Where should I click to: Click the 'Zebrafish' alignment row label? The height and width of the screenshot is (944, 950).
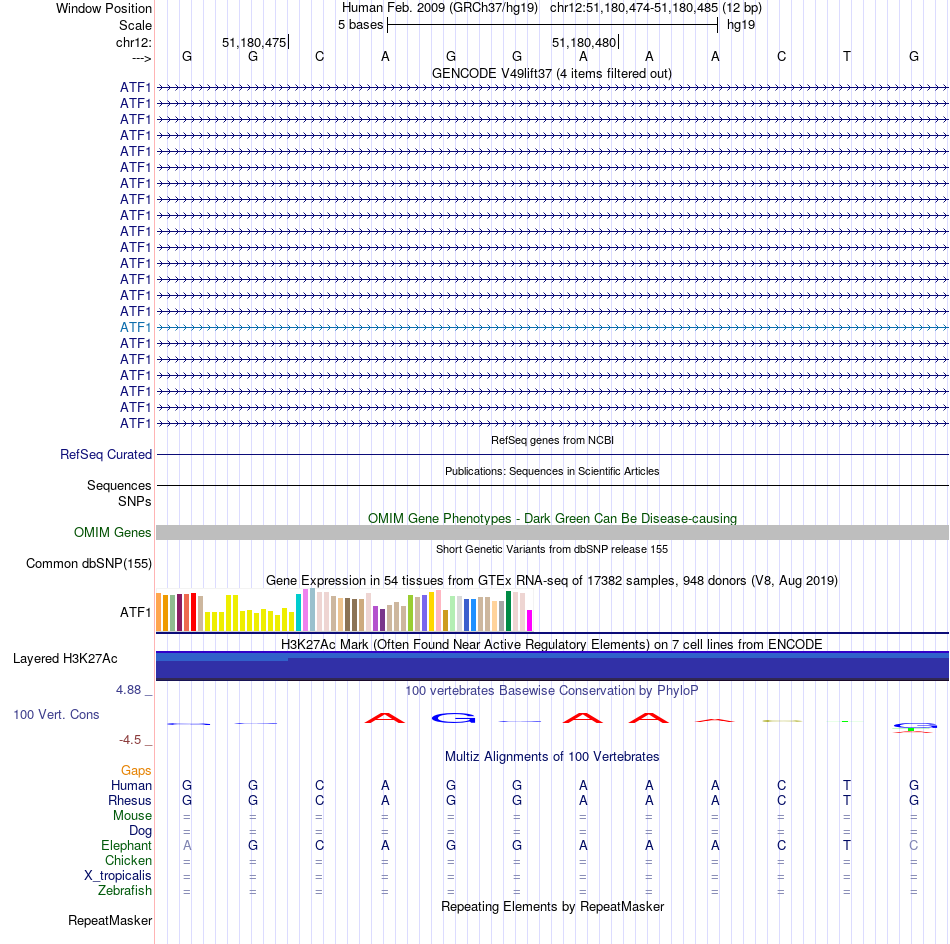pos(125,891)
